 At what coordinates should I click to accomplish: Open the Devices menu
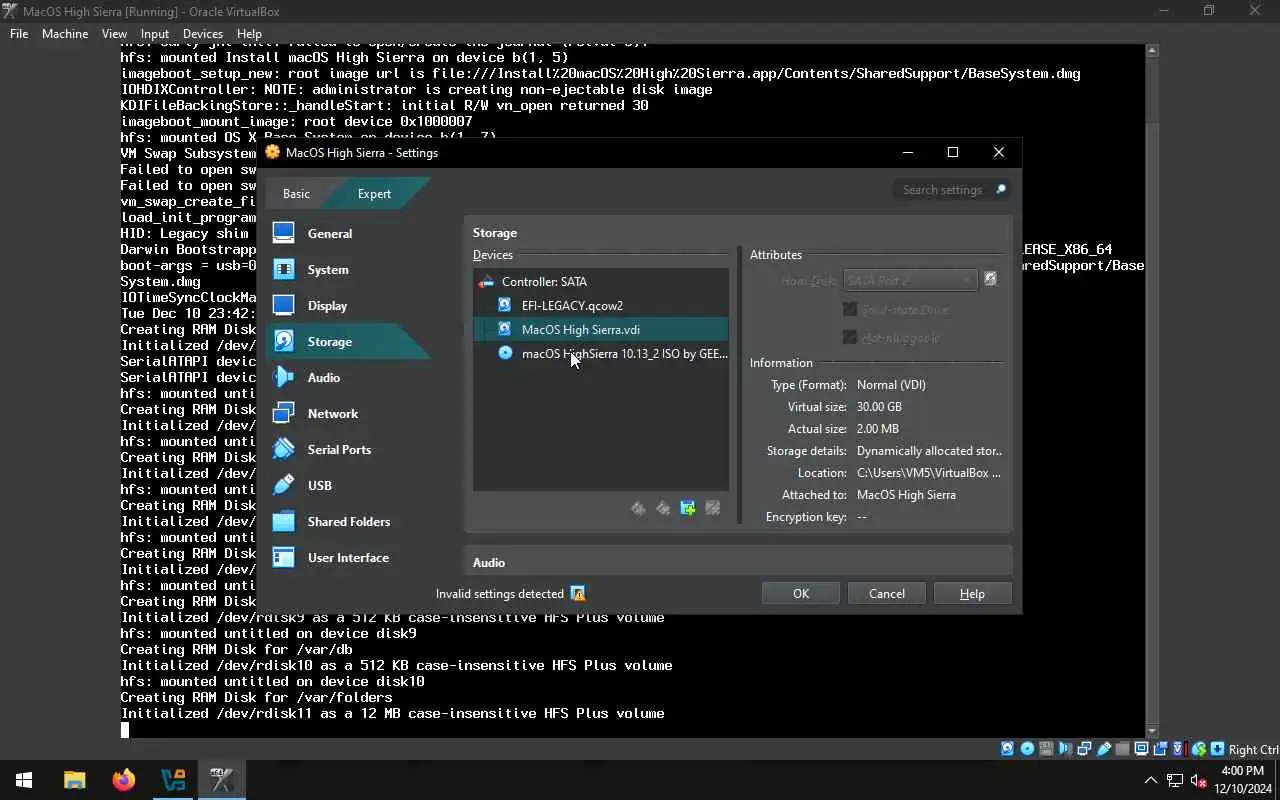tap(203, 33)
